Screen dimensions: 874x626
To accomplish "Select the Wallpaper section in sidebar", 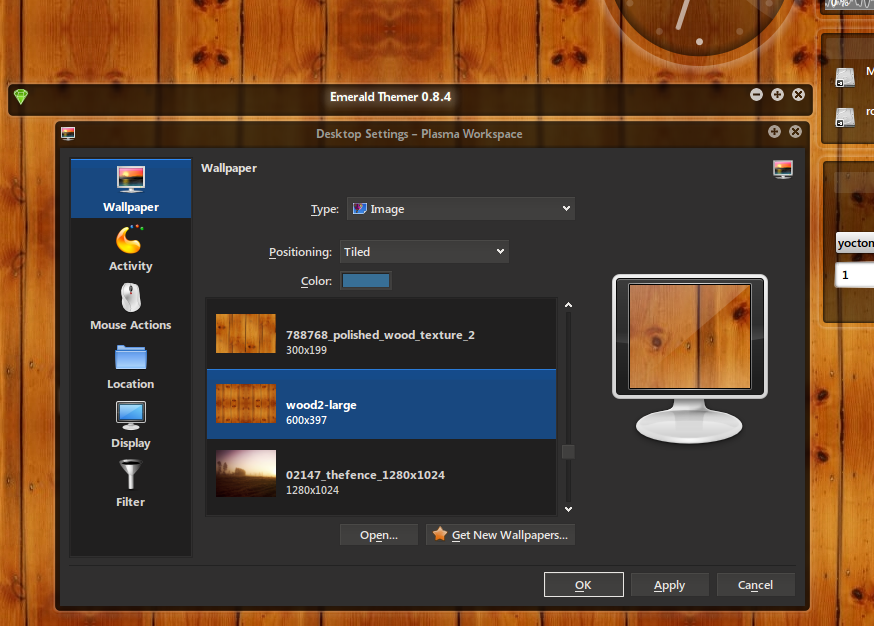I will [131, 188].
